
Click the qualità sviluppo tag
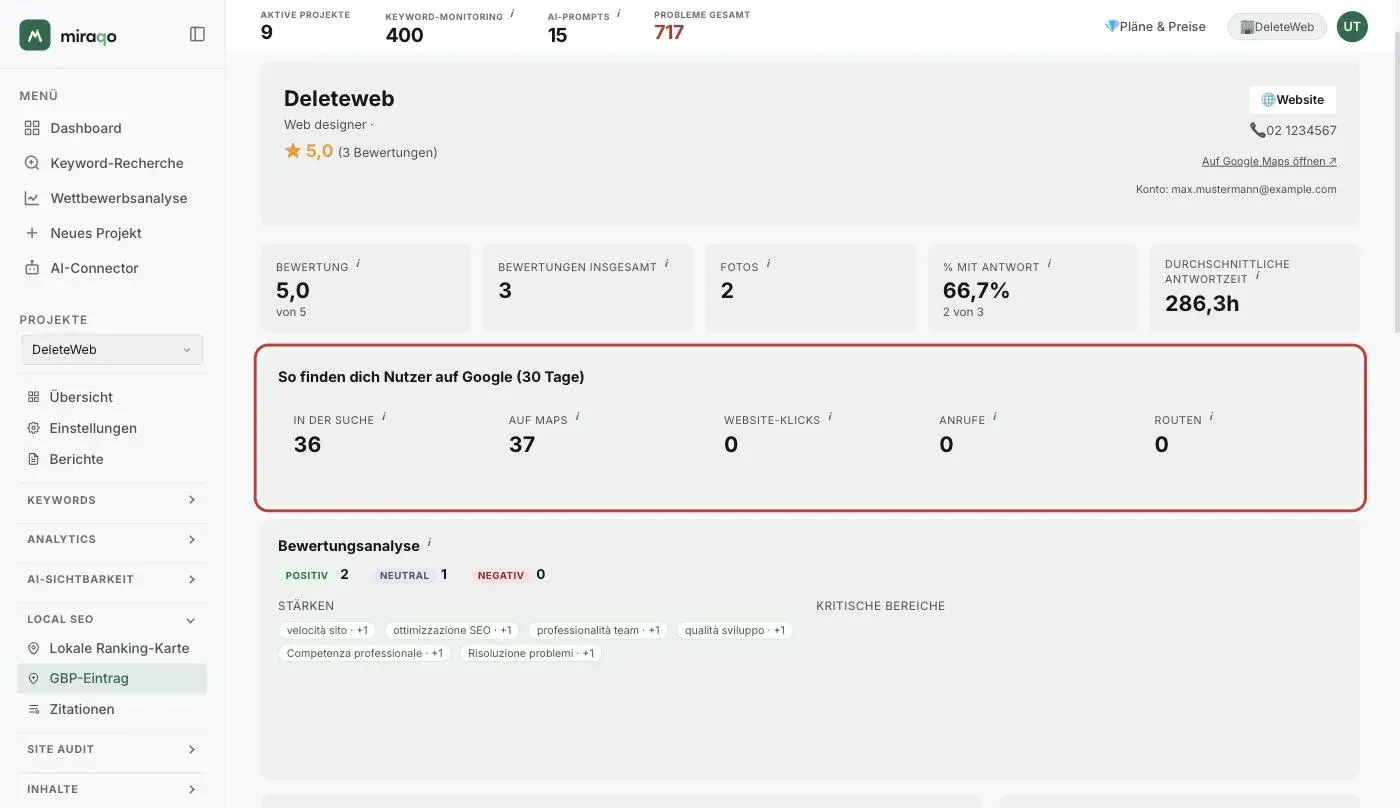pos(735,631)
